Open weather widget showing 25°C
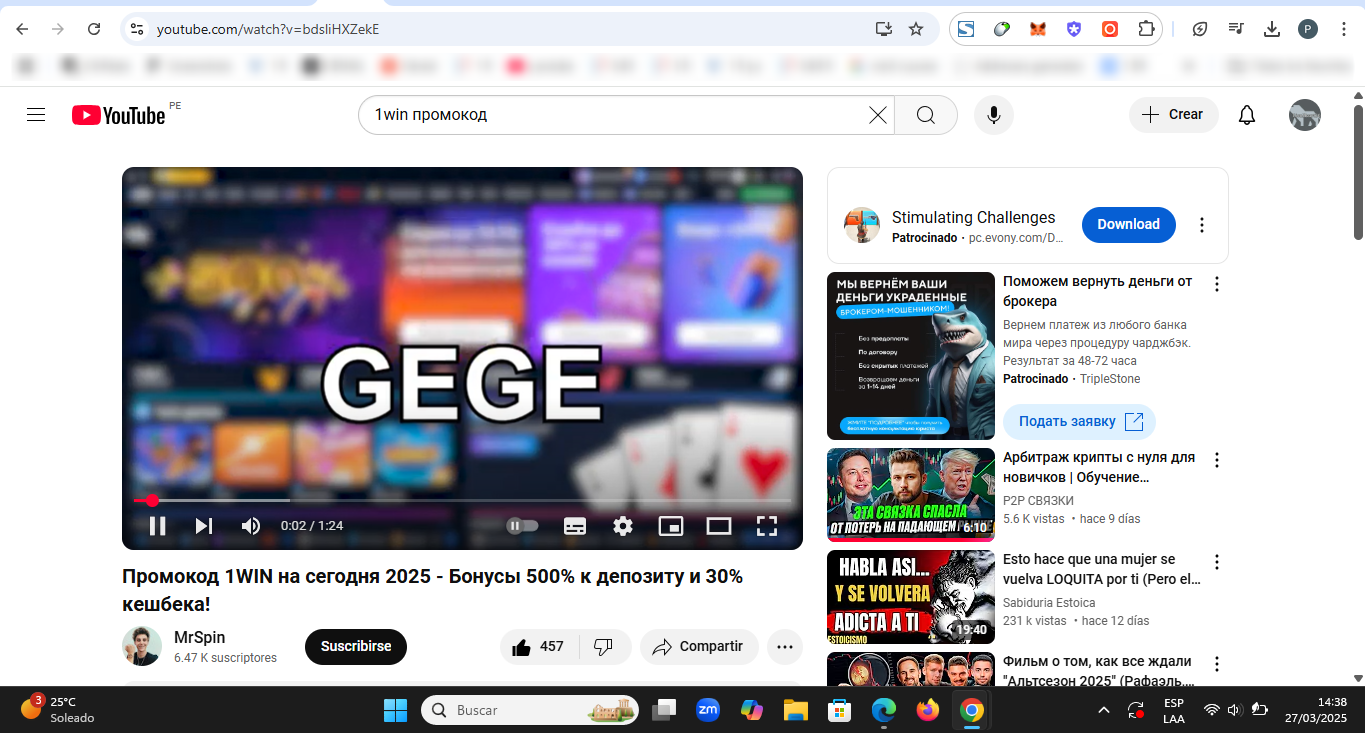The width and height of the screenshot is (1365, 733). coord(58,710)
